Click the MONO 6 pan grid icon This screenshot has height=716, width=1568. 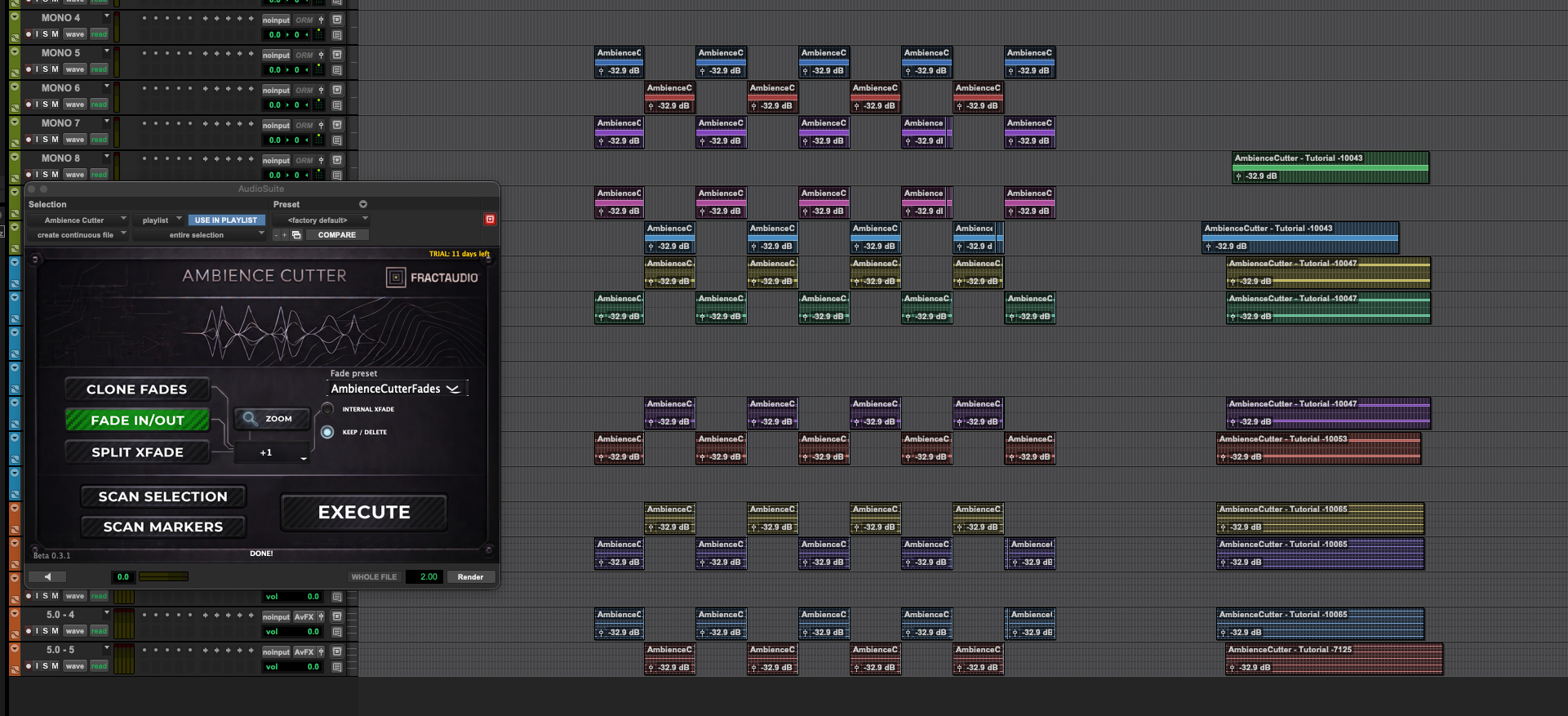click(x=319, y=105)
